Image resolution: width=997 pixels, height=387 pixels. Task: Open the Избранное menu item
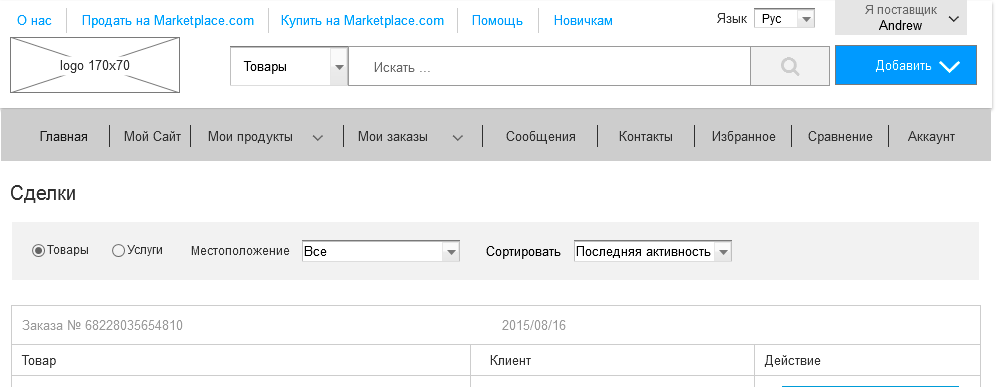tap(743, 137)
